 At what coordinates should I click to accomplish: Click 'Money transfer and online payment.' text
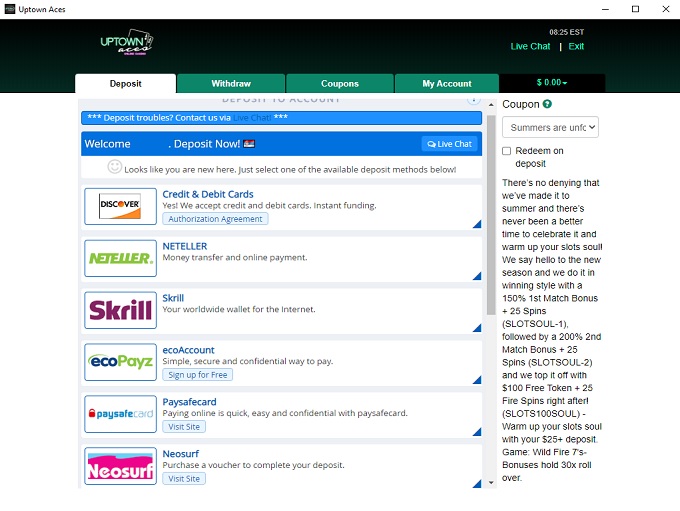pyautogui.click(x=235, y=257)
